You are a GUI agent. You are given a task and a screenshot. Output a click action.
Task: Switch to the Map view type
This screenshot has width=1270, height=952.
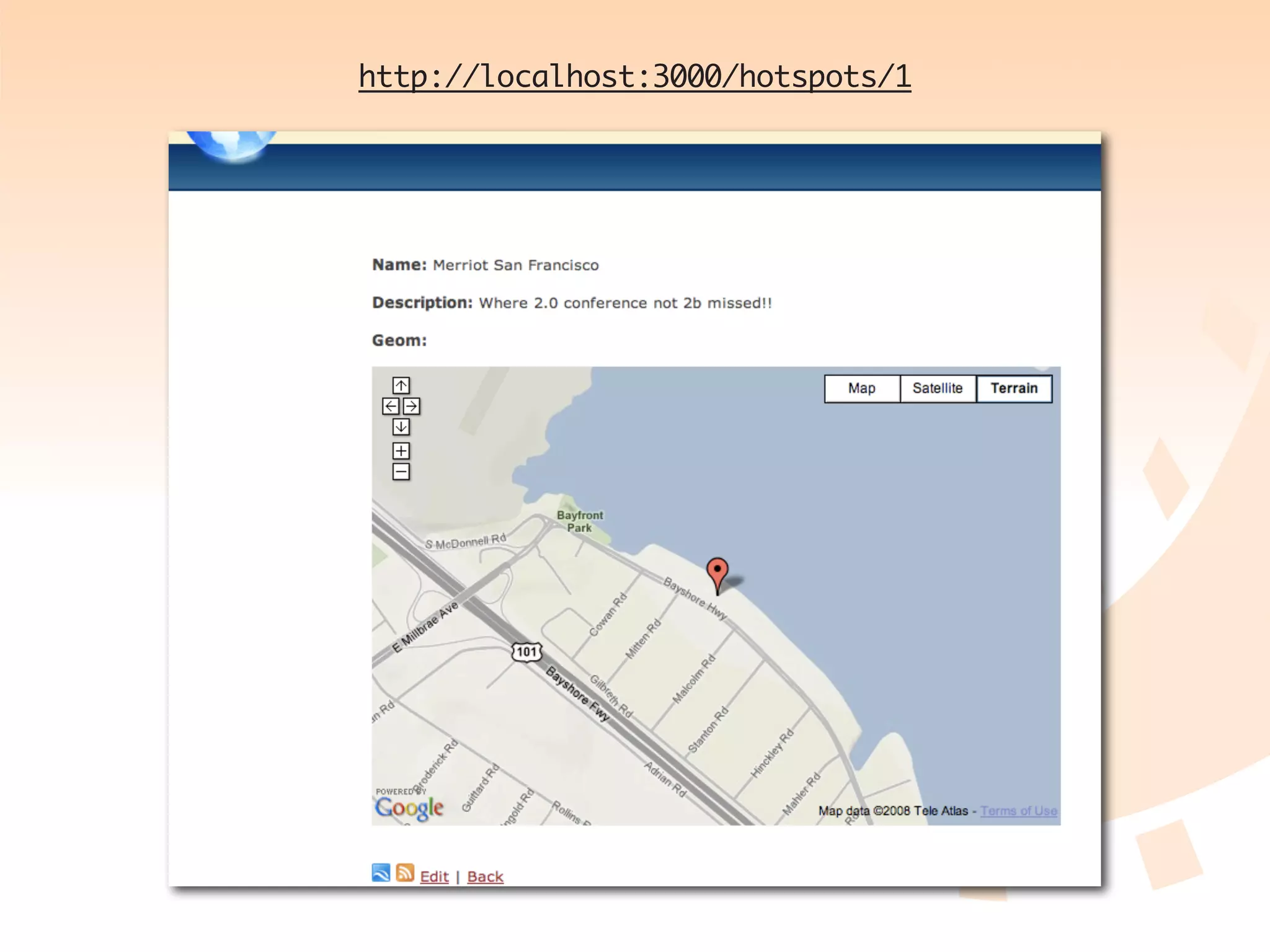coord(861,389)
